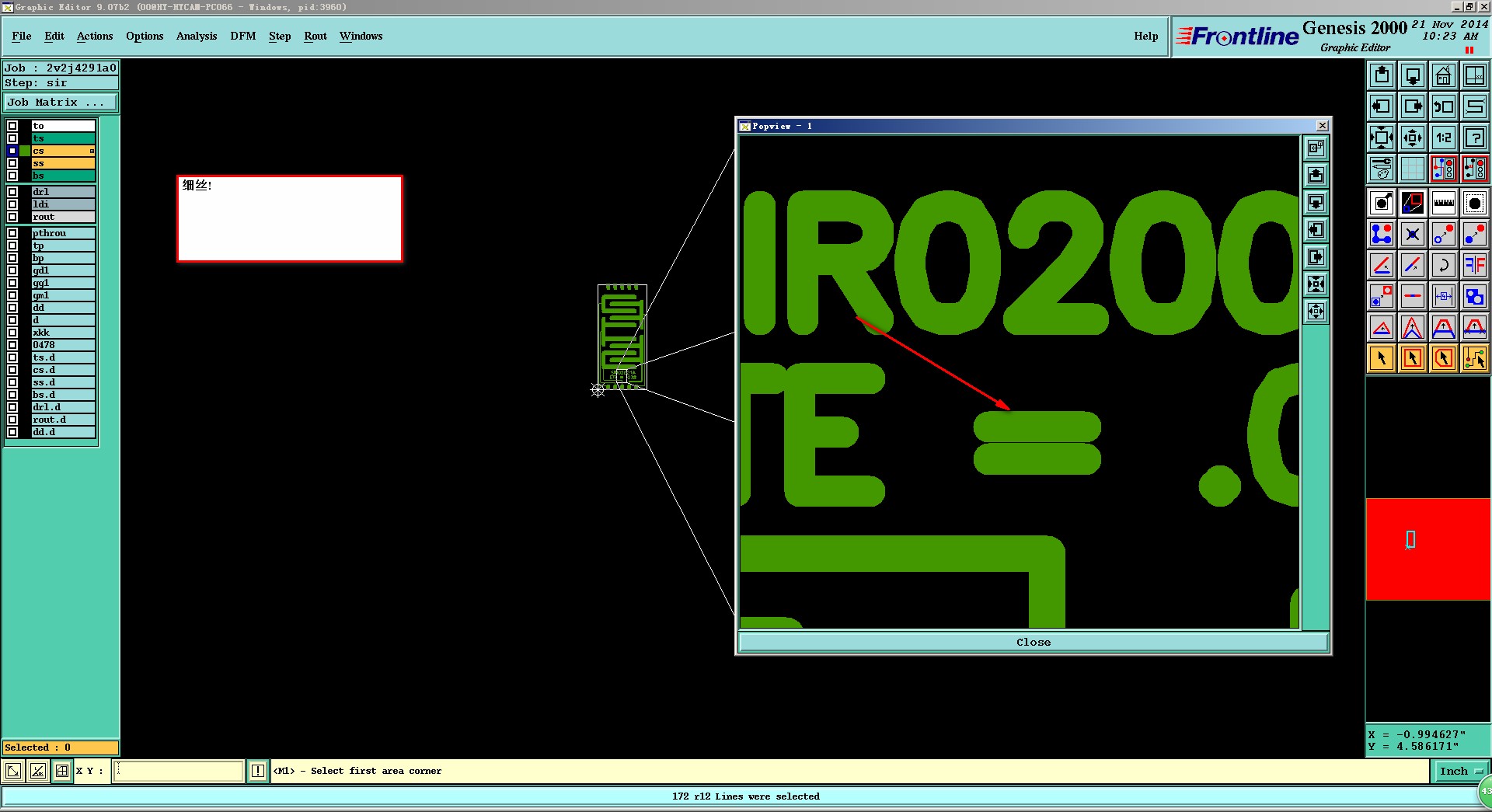1492x812 pixels.
Task: Toggle display checkbox for layer to
Action: (12, 126)
